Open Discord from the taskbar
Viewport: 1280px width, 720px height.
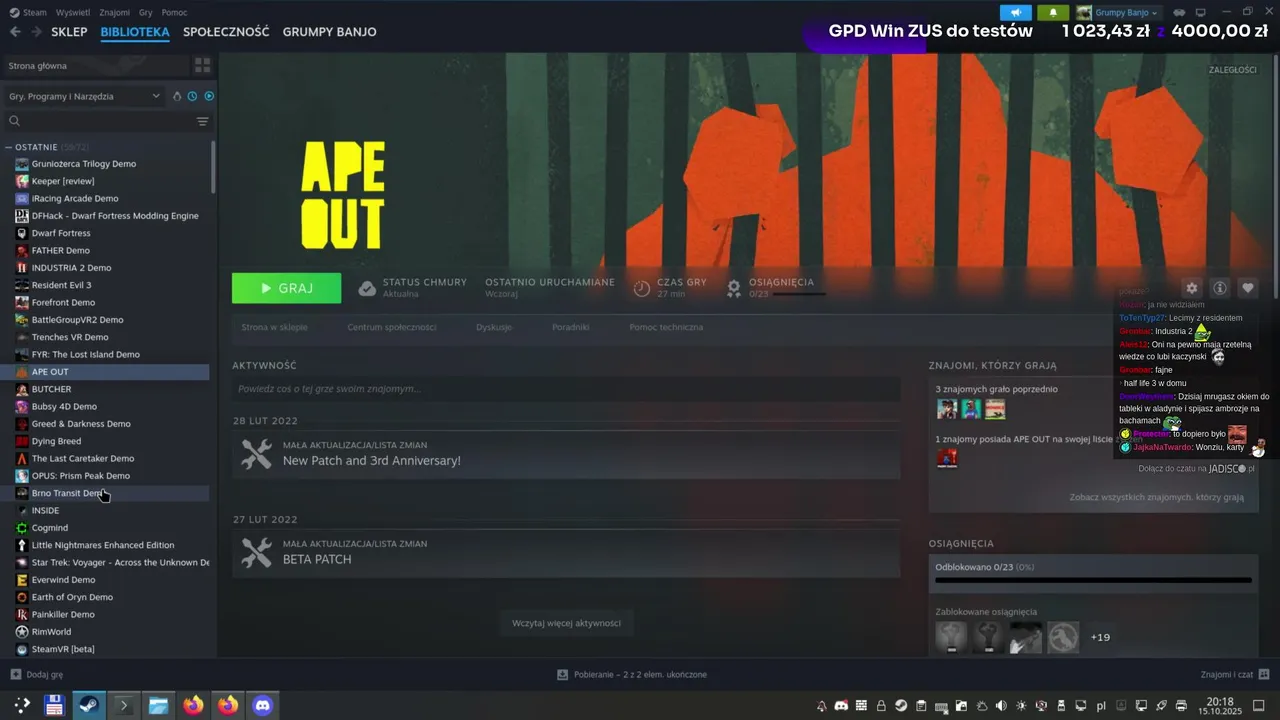[x=263, y=705]
